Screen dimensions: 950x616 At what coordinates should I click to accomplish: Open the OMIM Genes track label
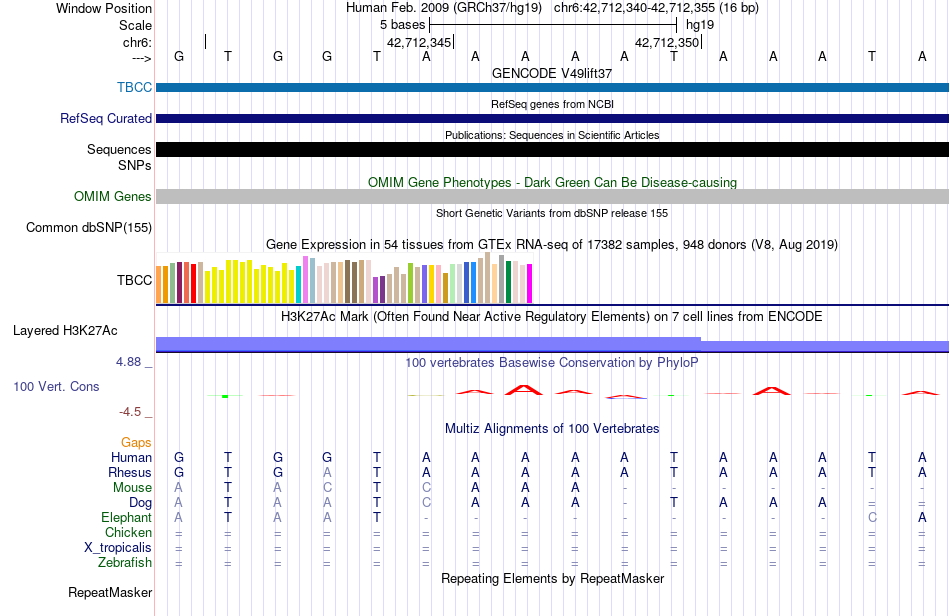tap(113, 196)
